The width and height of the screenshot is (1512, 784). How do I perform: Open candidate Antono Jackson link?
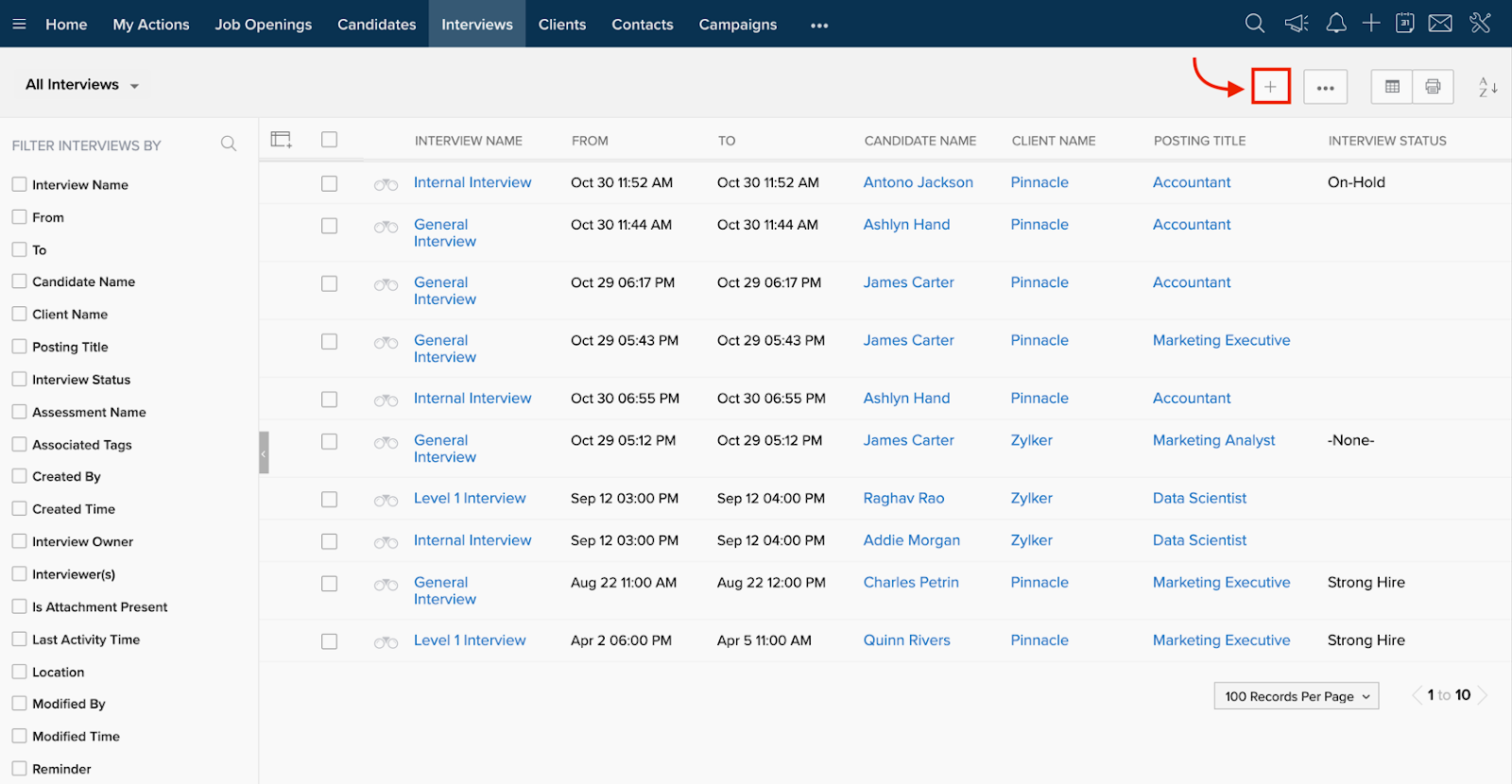point(918,182)
